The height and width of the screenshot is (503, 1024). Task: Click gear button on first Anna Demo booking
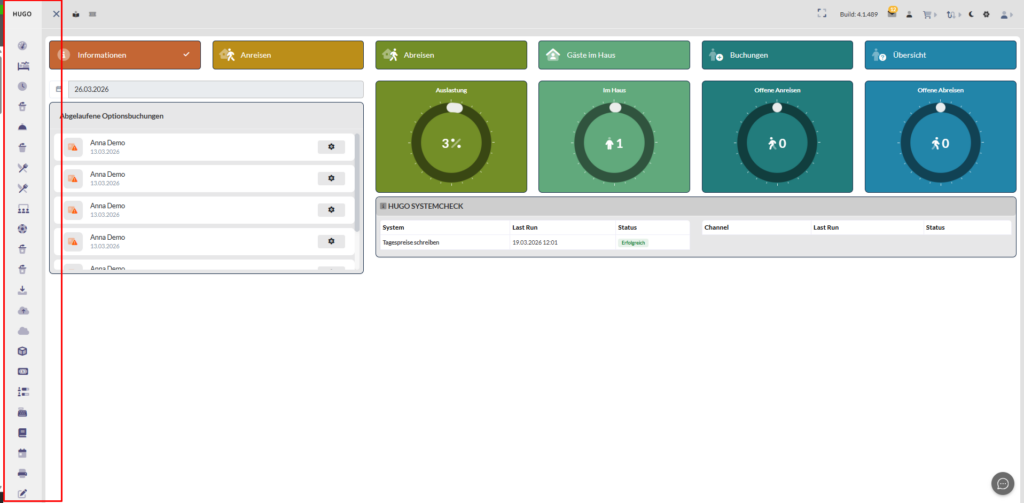[x=330, y=147]
